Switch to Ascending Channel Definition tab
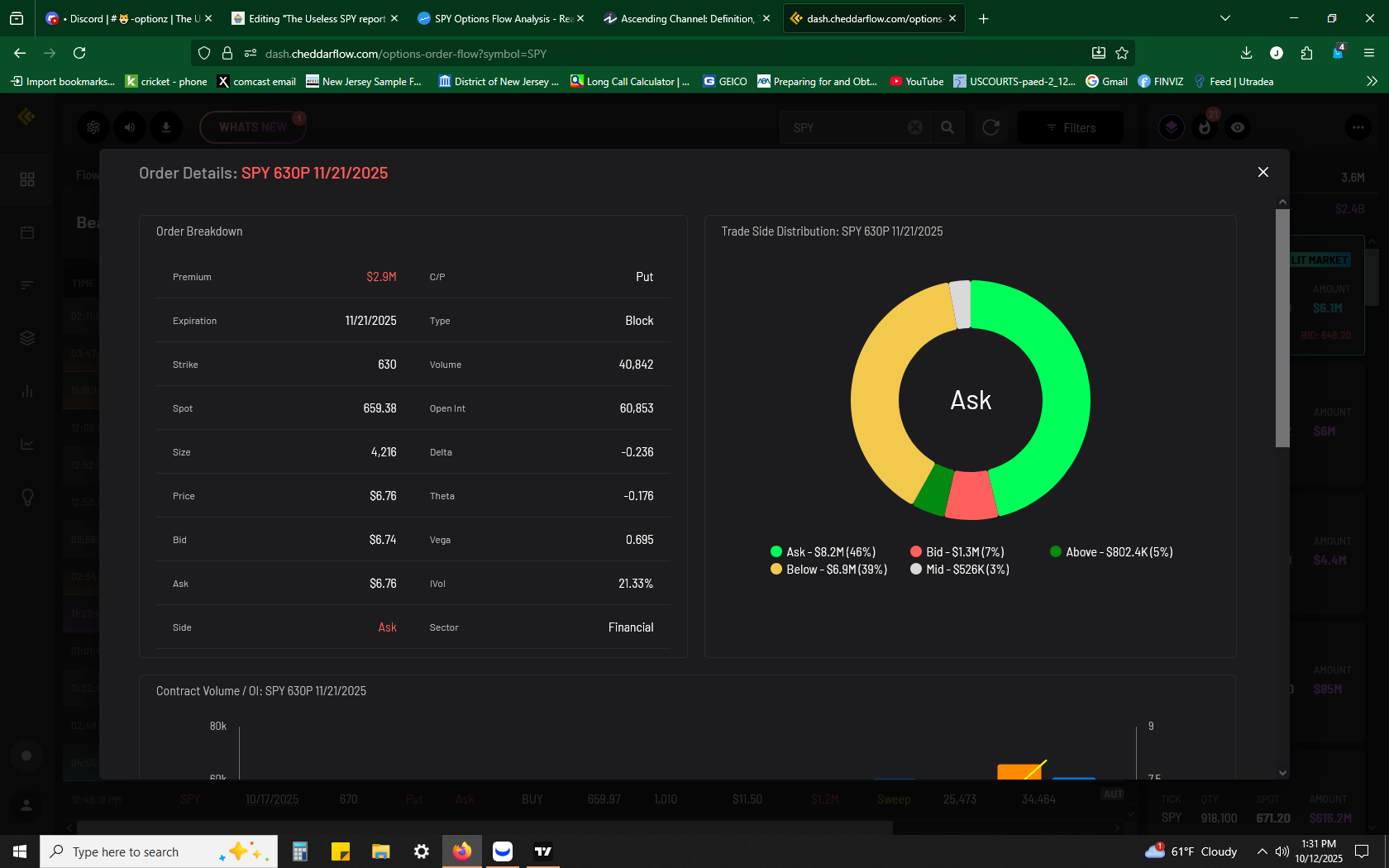The width and height of the screenshot is (1389, 868). 687,18
